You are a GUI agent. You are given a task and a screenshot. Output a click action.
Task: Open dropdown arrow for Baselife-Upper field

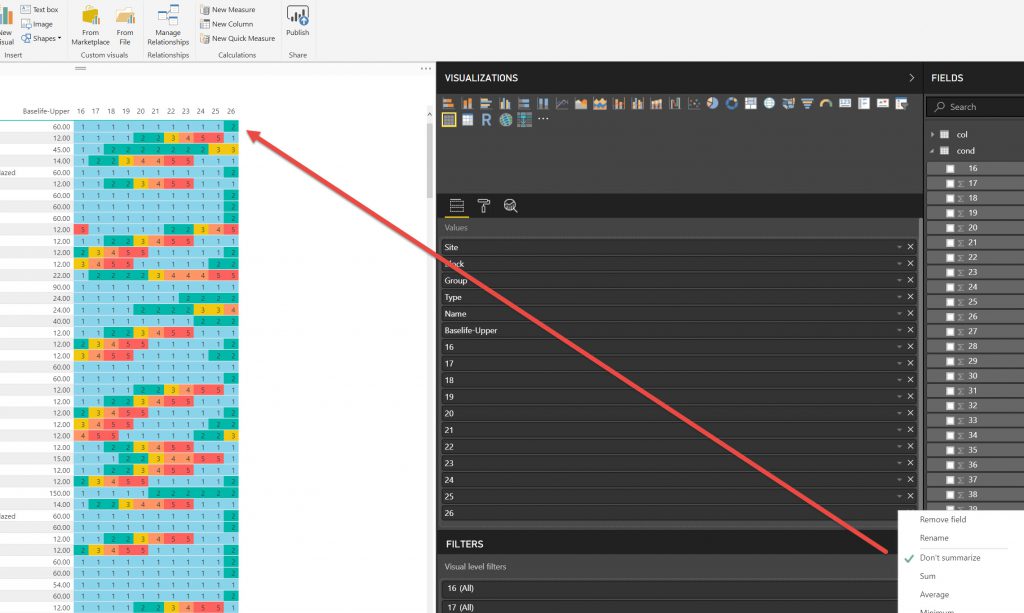(x=899, y=330)
